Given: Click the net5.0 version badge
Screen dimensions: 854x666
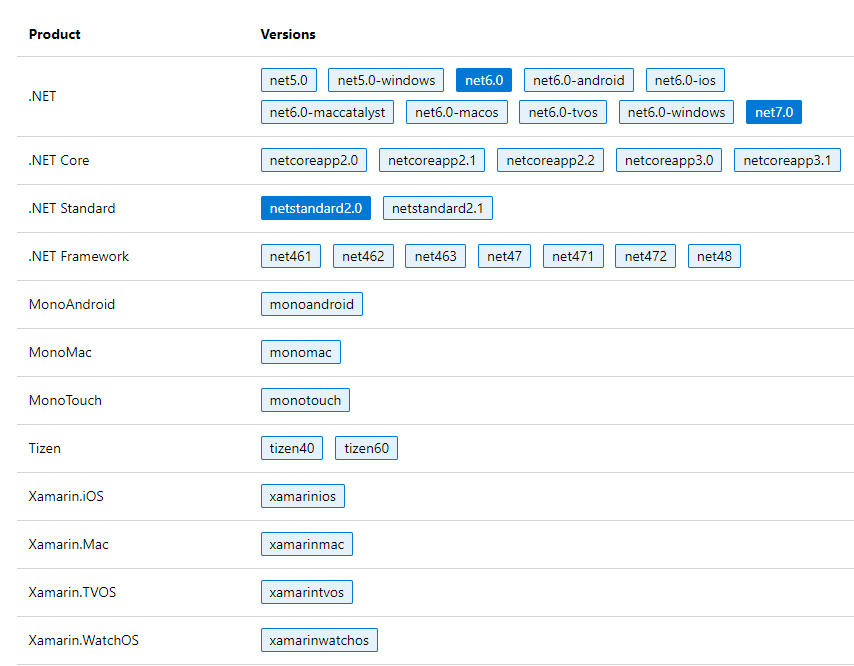Looking at the screenshot, I should tap(289, 80).
